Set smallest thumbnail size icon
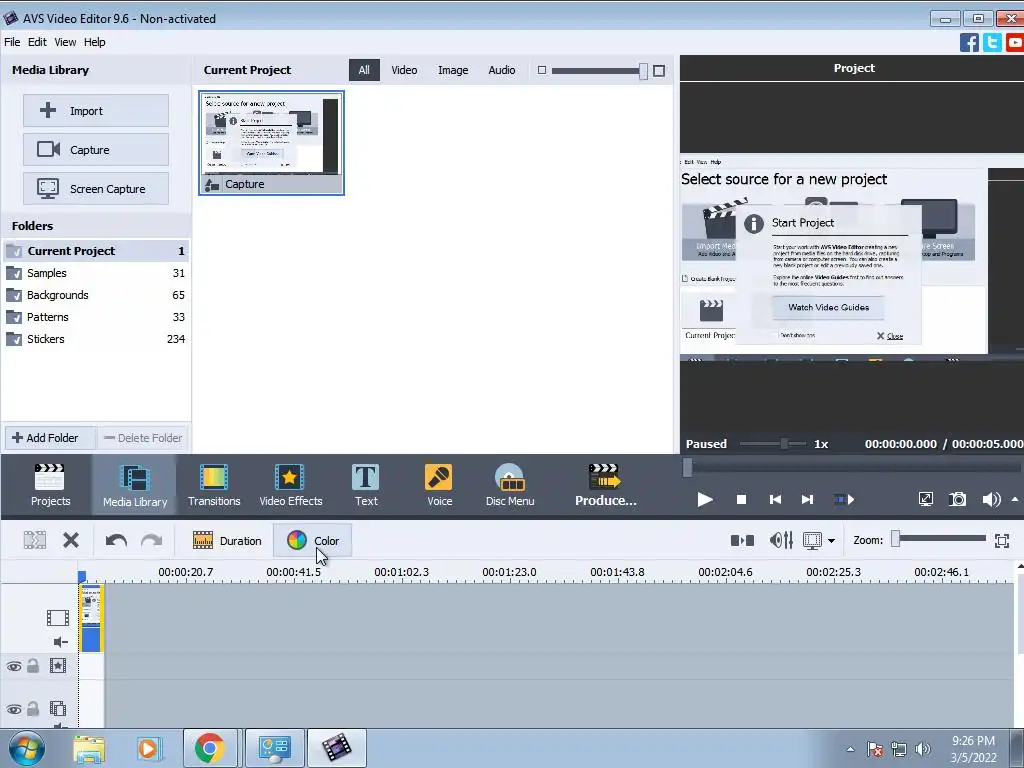 coord(541,70)
